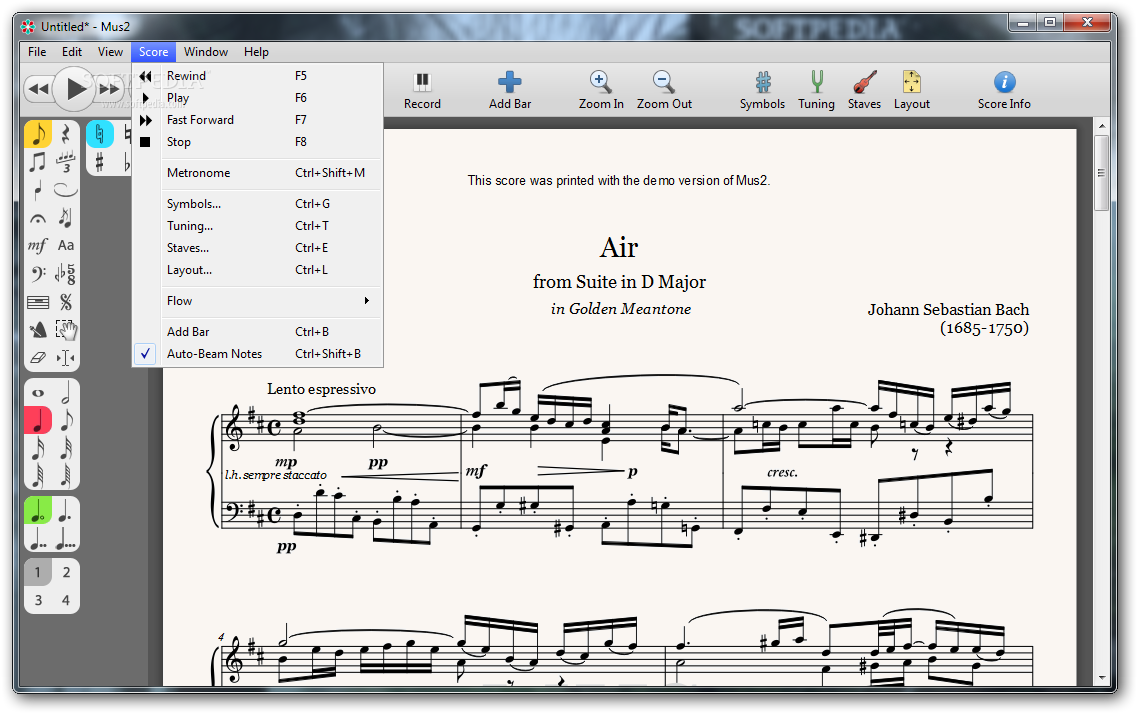This screenshot has height=714, width=1138.
Task: Open Staves violin toolbar button
Action: tap(864, 91)
